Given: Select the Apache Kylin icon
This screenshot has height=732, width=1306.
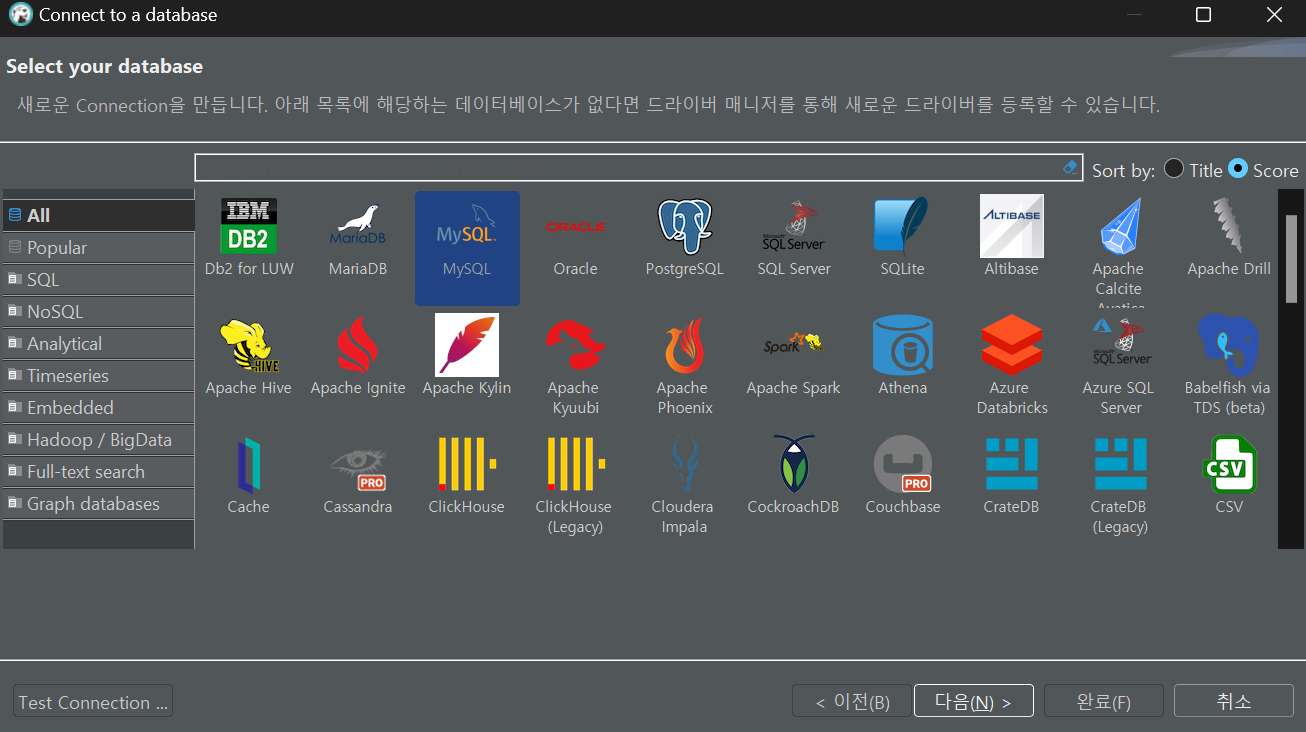Looking at the screenshot, I should (467, 345).
